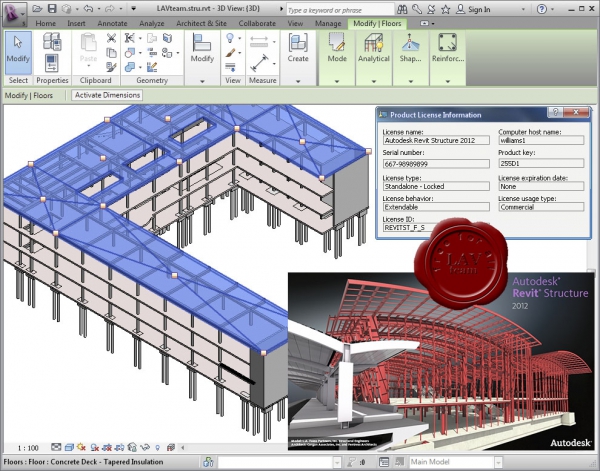
Task: Open Customize Quick Access Toolbar dropdown
Action: pos(133,8)
